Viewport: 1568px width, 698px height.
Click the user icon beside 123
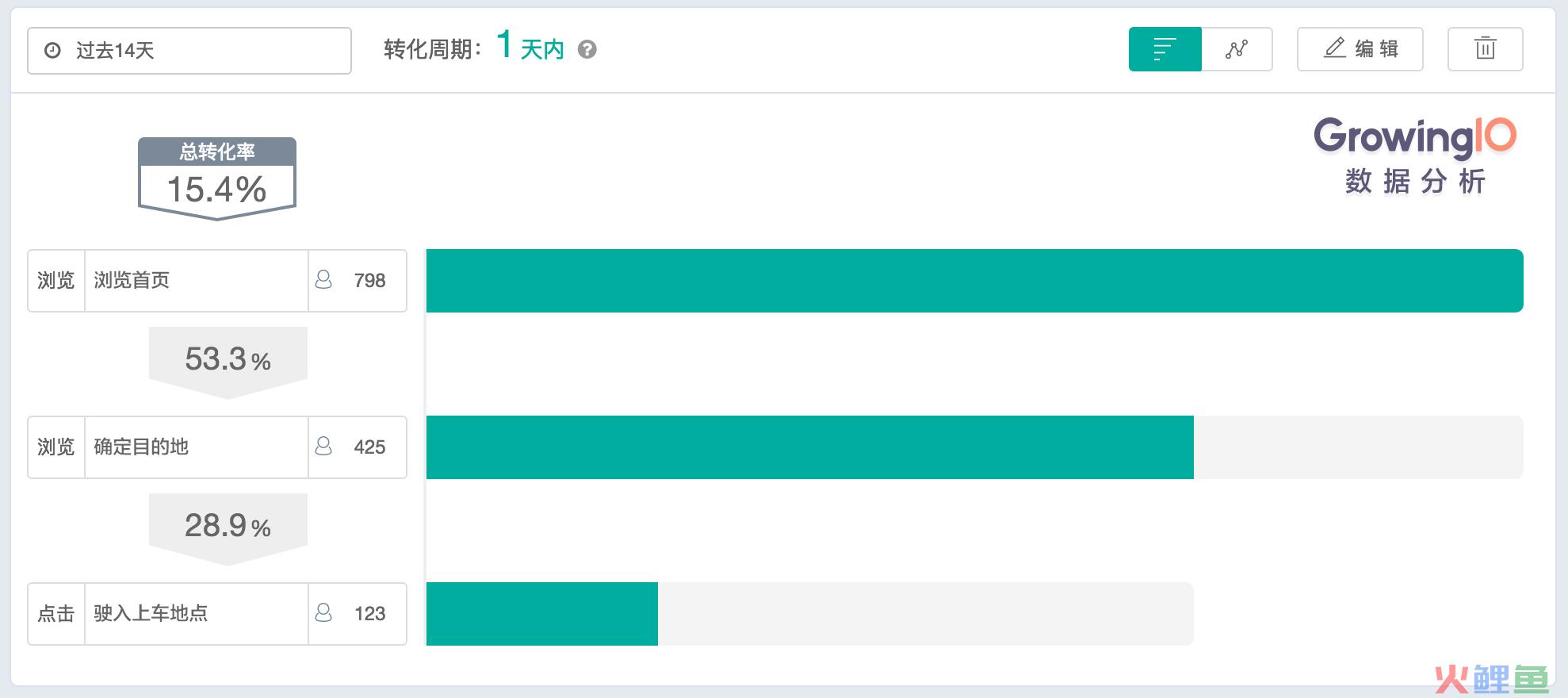(x=323, y=613)
